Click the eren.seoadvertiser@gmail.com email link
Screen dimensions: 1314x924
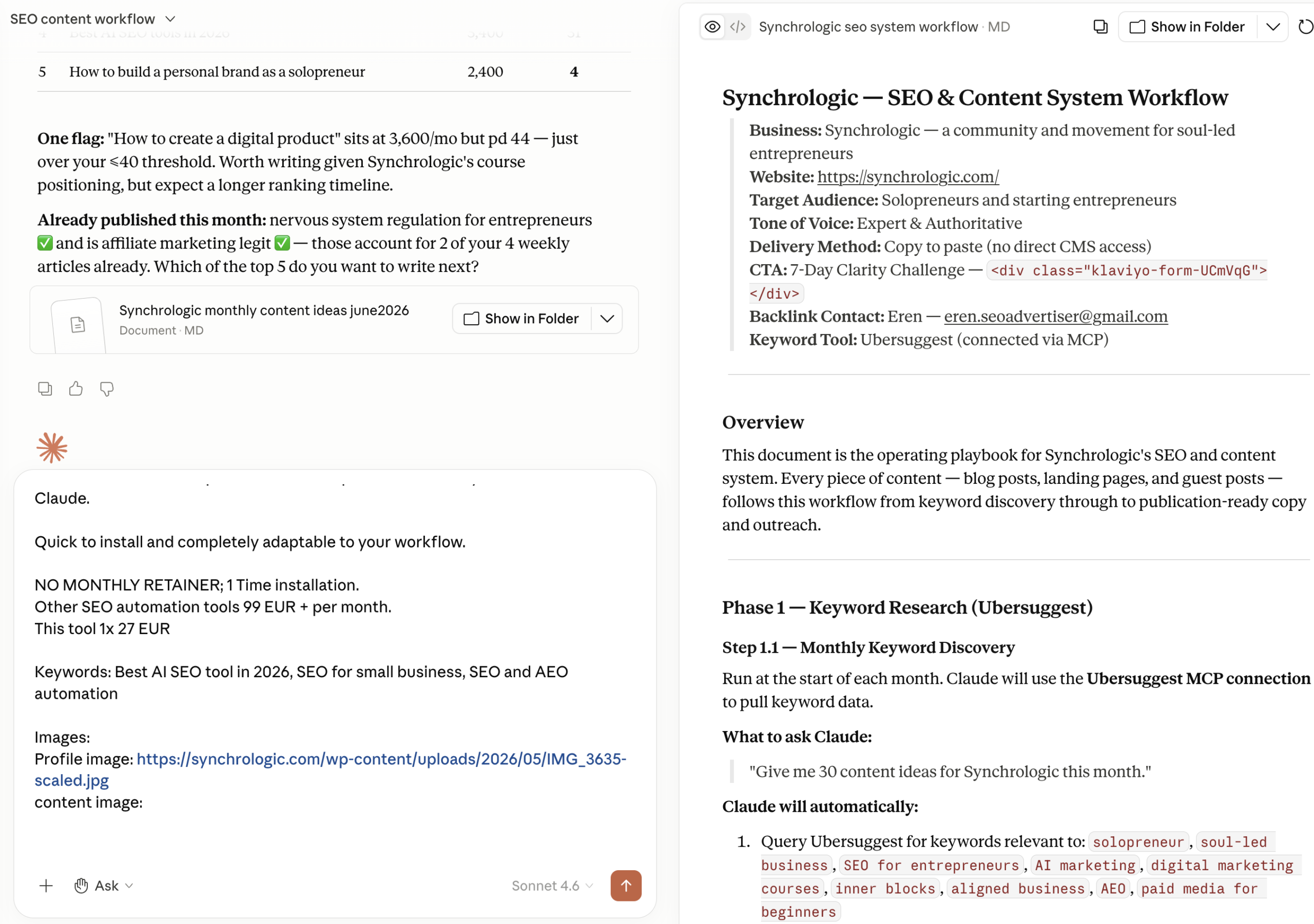tap(1055, 317)
